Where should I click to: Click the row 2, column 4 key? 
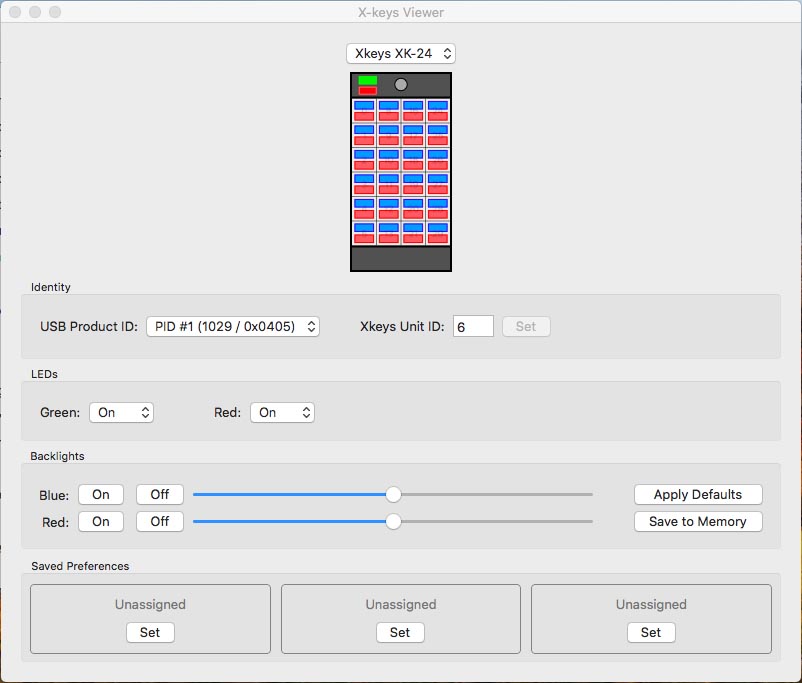[438, 135]
